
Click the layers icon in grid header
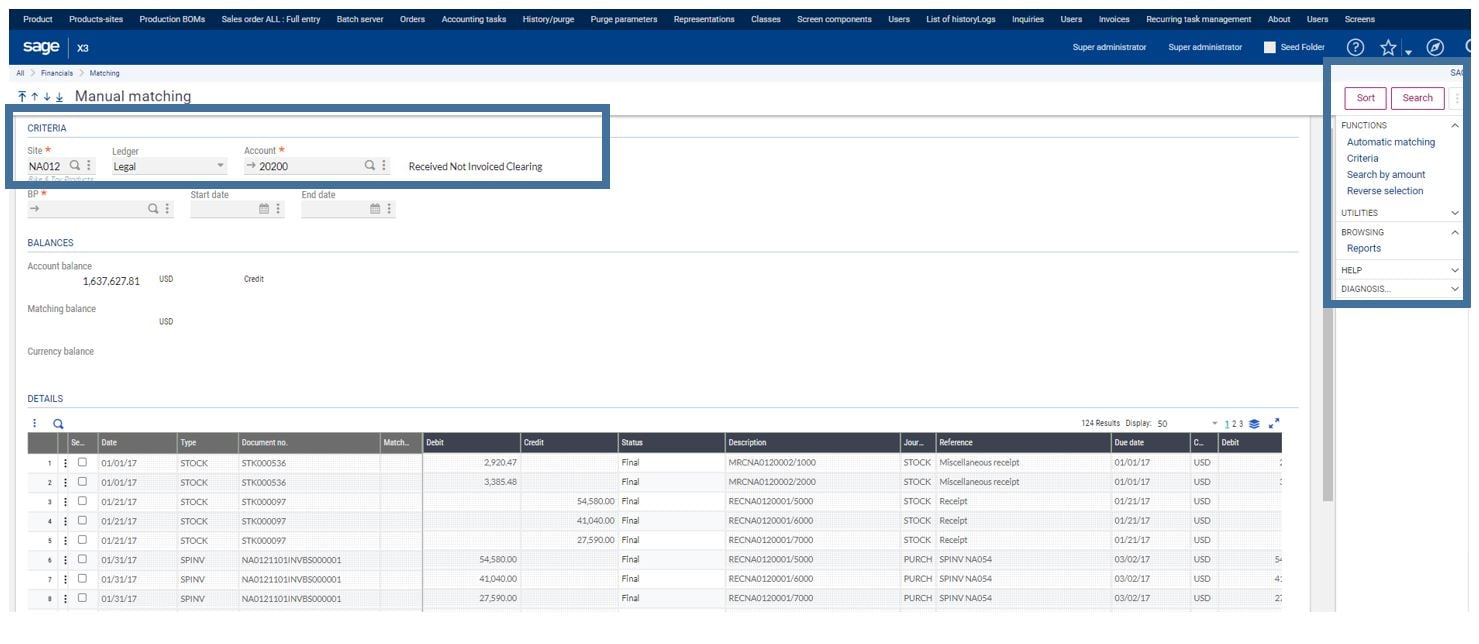(1254, 423)
